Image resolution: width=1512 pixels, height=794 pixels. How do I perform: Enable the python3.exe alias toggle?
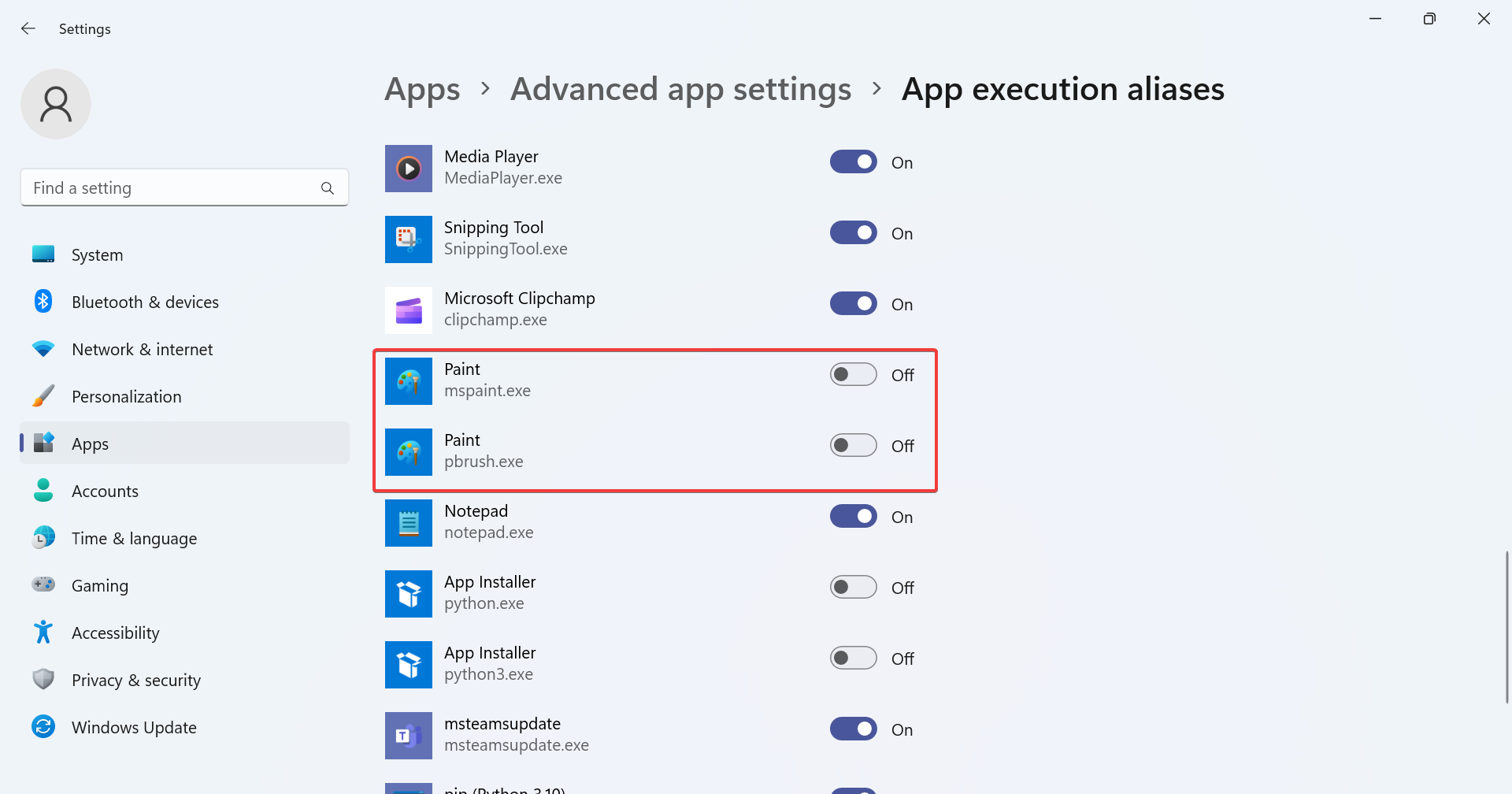[853, 659]
